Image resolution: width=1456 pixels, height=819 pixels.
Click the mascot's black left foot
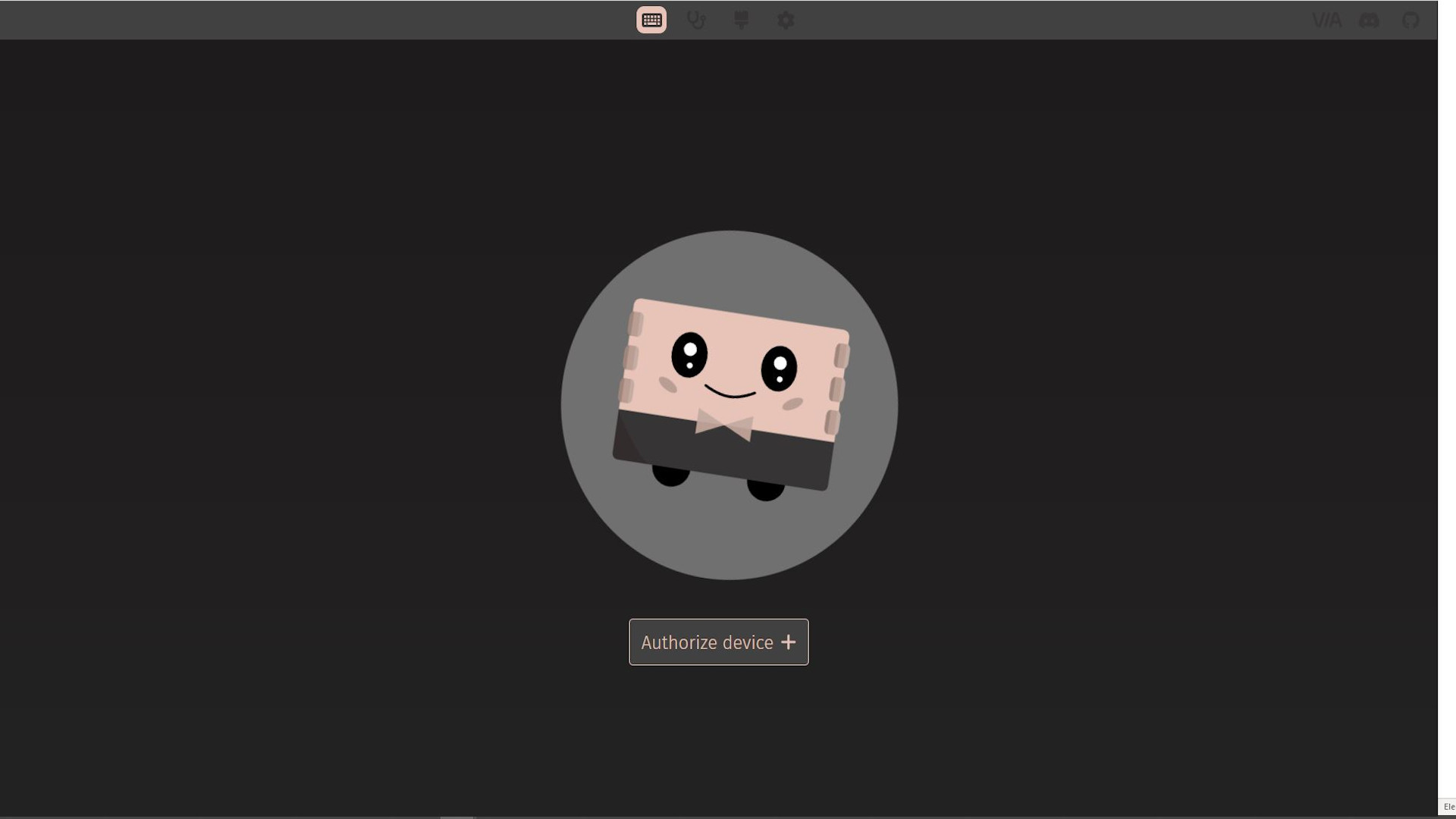pos(671,475)
